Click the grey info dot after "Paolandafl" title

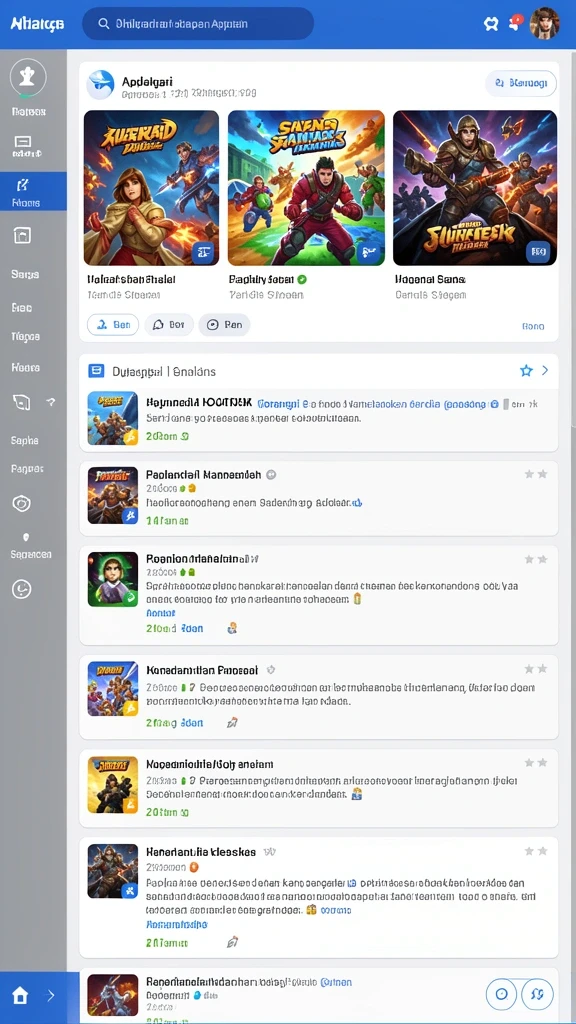point(272,475)
